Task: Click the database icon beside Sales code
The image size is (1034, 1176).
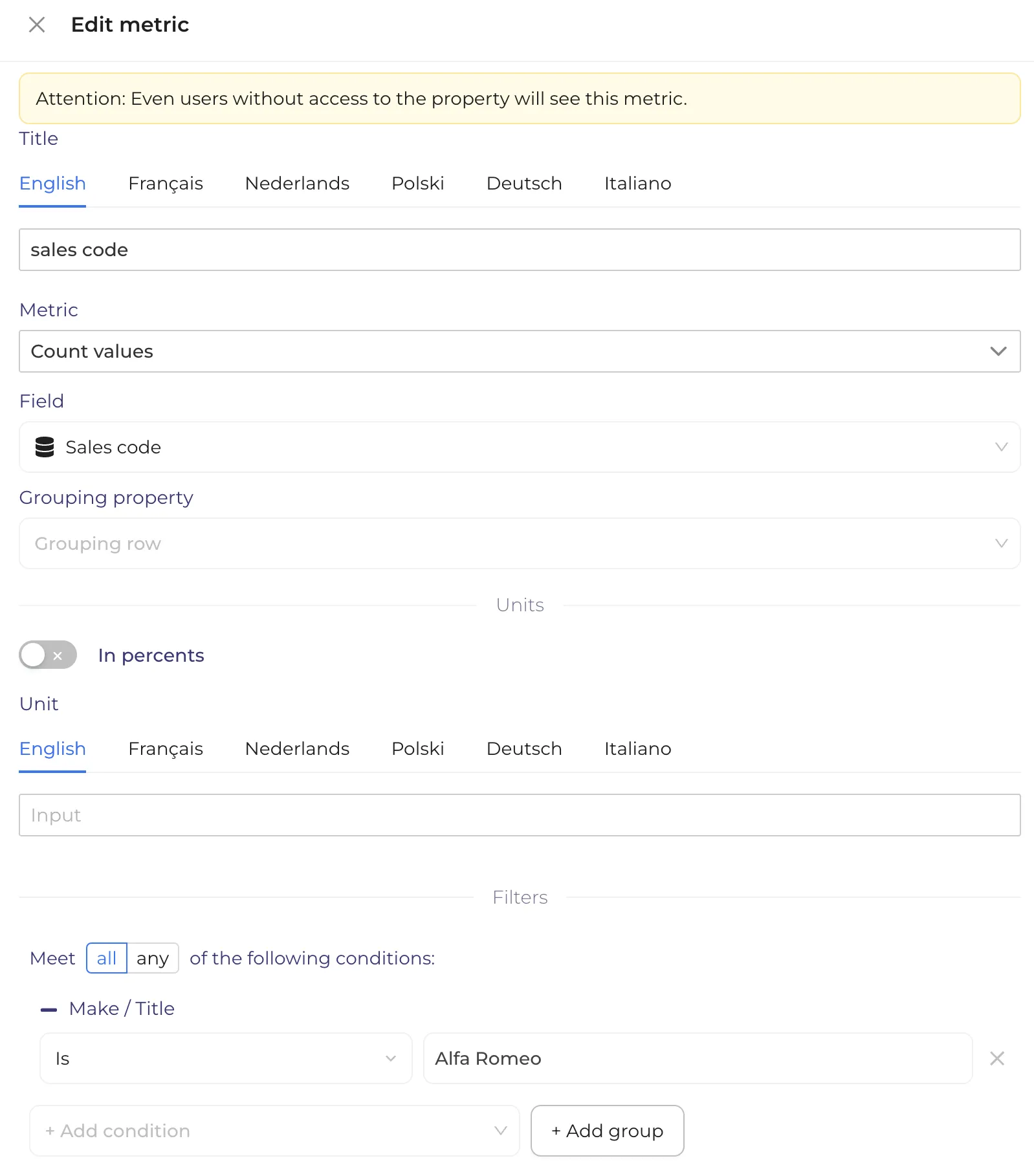Action: (45, 447)
